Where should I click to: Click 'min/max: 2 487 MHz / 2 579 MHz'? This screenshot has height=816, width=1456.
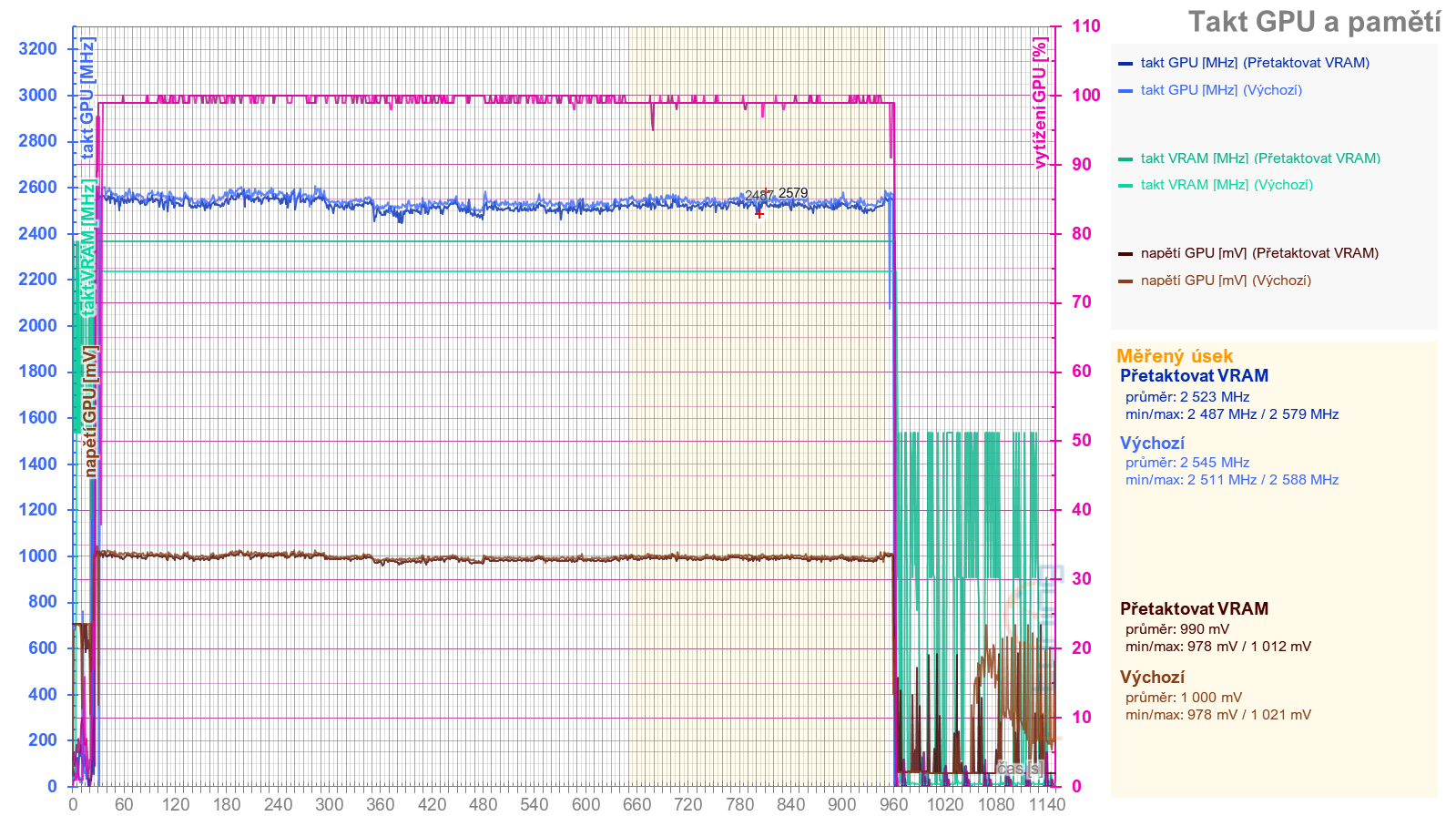(x=1232, y=414)
